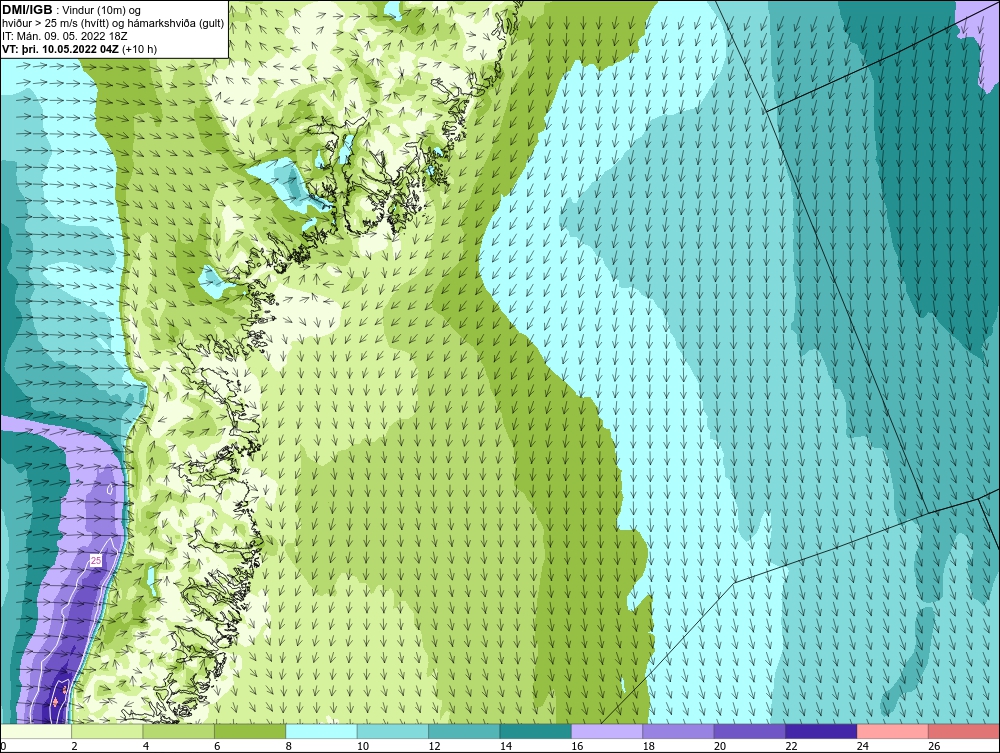Click the legend scale label '16'
Image resolution: width=1000 pixels, height=753 pixels.
click(x=577, y=746)
